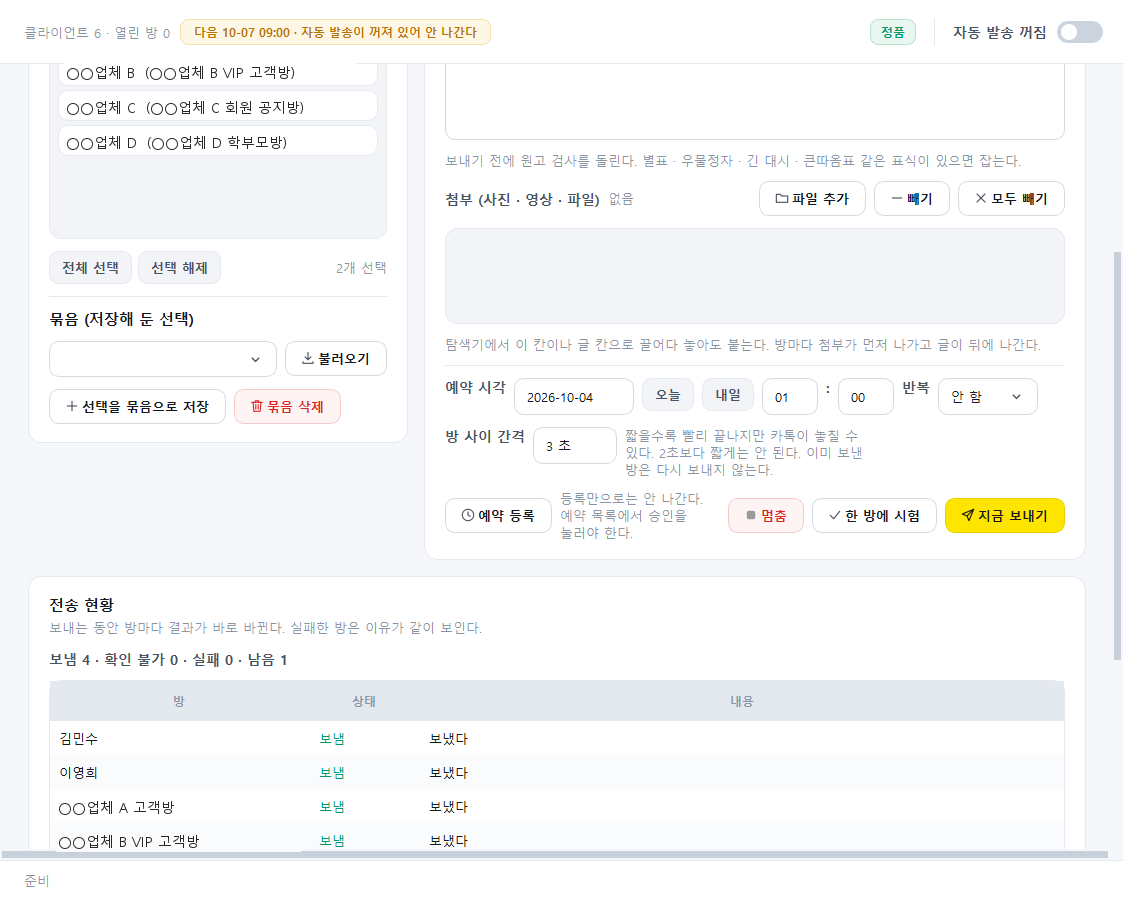Click the 전송 현황 heading

pyautogui.click(x=82, y=605)
